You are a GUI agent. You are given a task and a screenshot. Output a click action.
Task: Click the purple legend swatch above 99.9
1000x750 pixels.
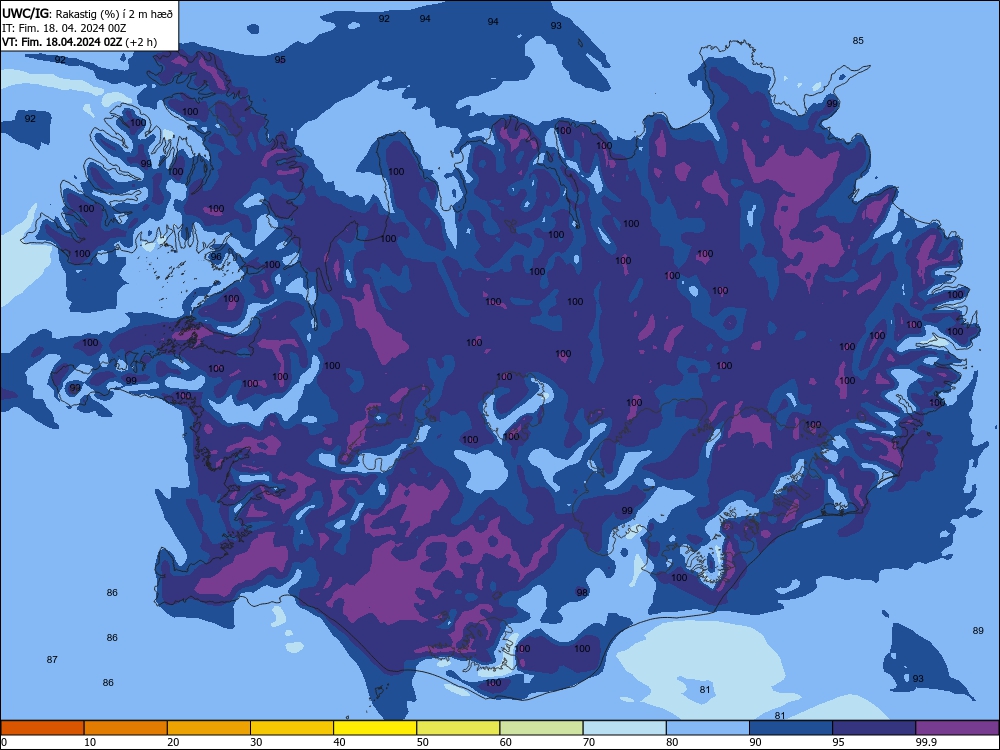pos(957,728)
